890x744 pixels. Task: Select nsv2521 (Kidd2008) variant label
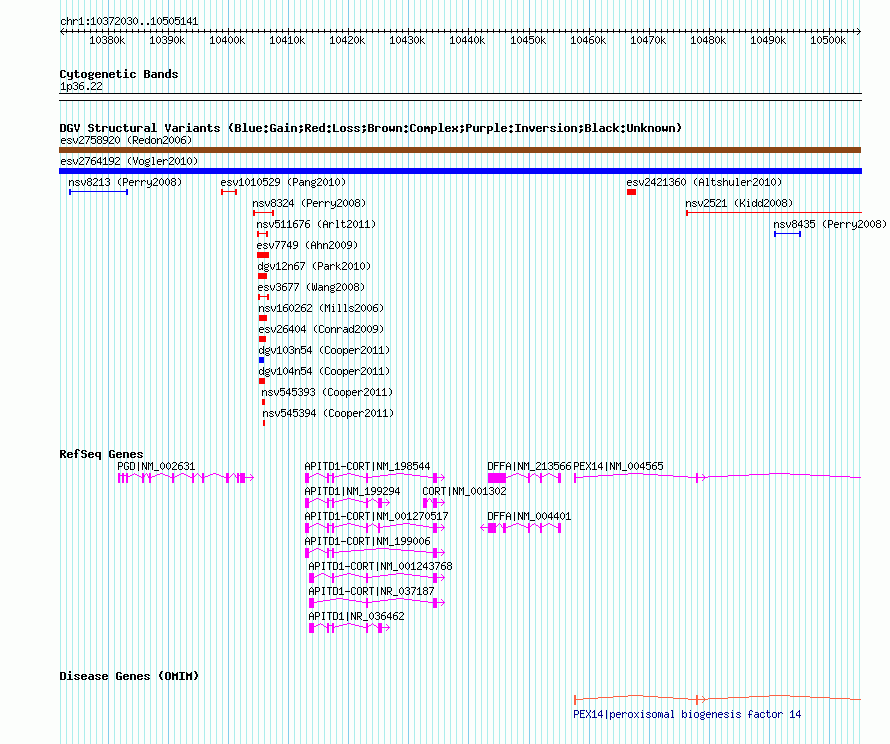coord(739,203)
